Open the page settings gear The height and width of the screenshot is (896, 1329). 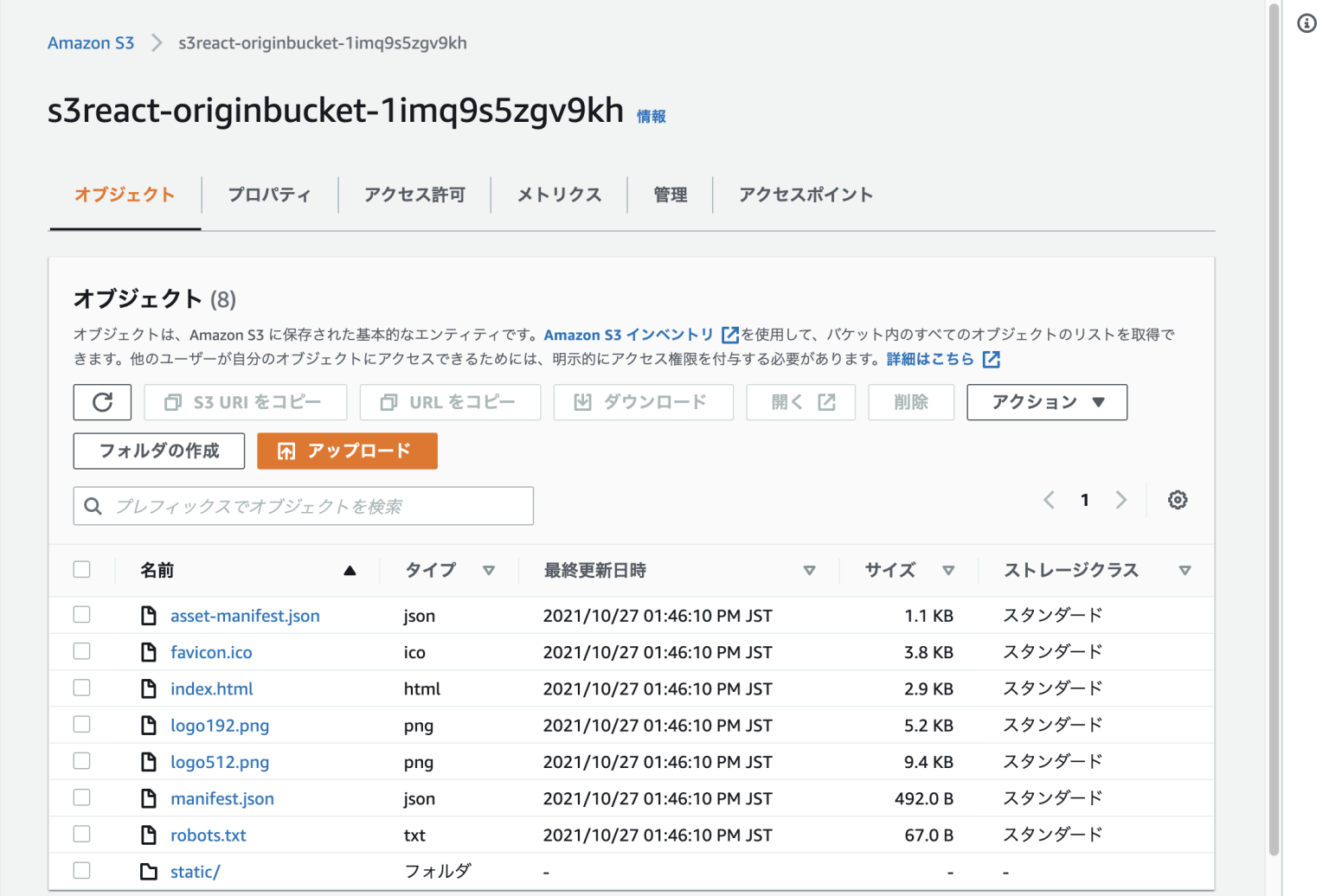pyautogui.click(x=1178, y=500)
